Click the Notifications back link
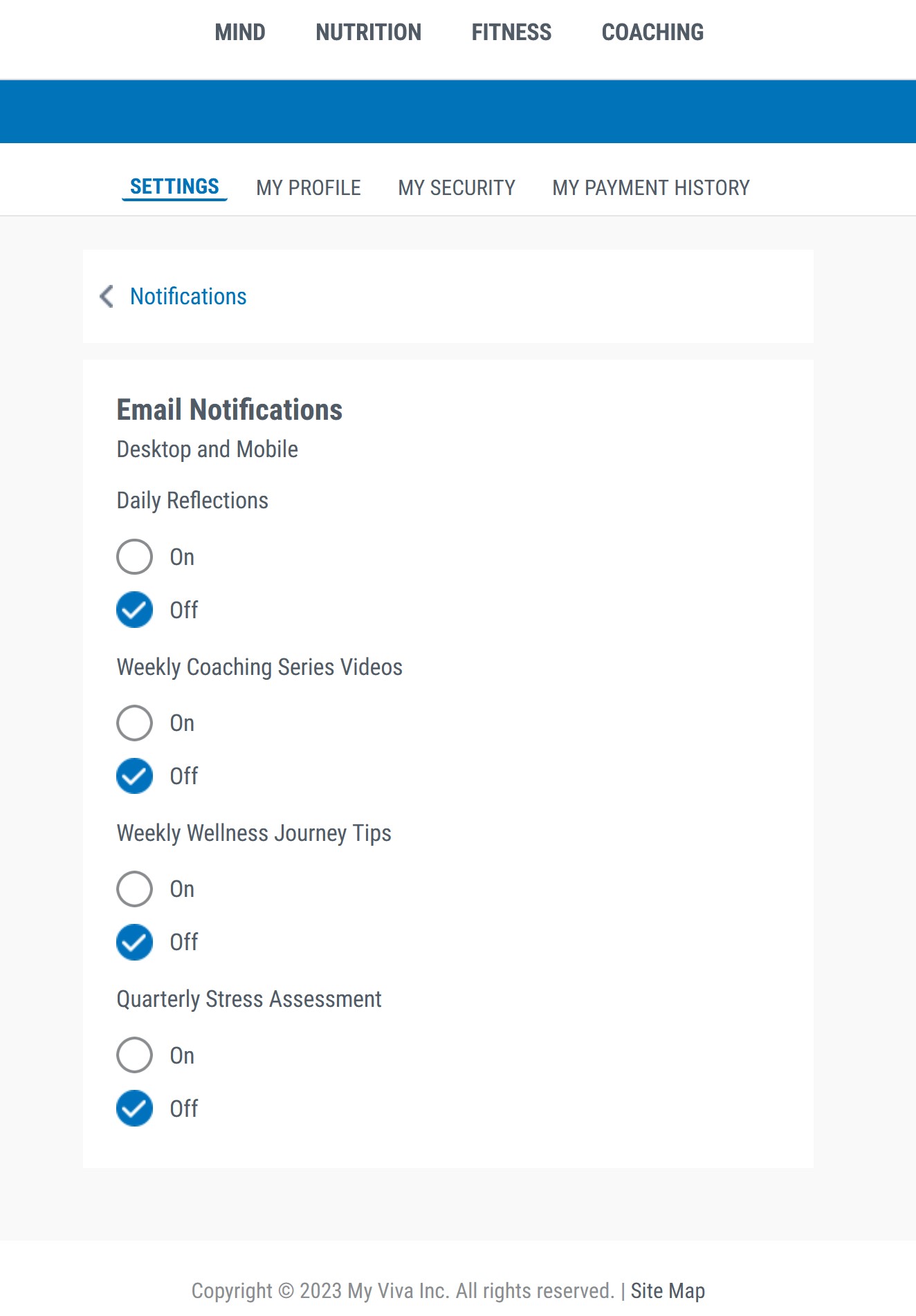This screenshot has width=916, height=1316. (x=188, y=296)
